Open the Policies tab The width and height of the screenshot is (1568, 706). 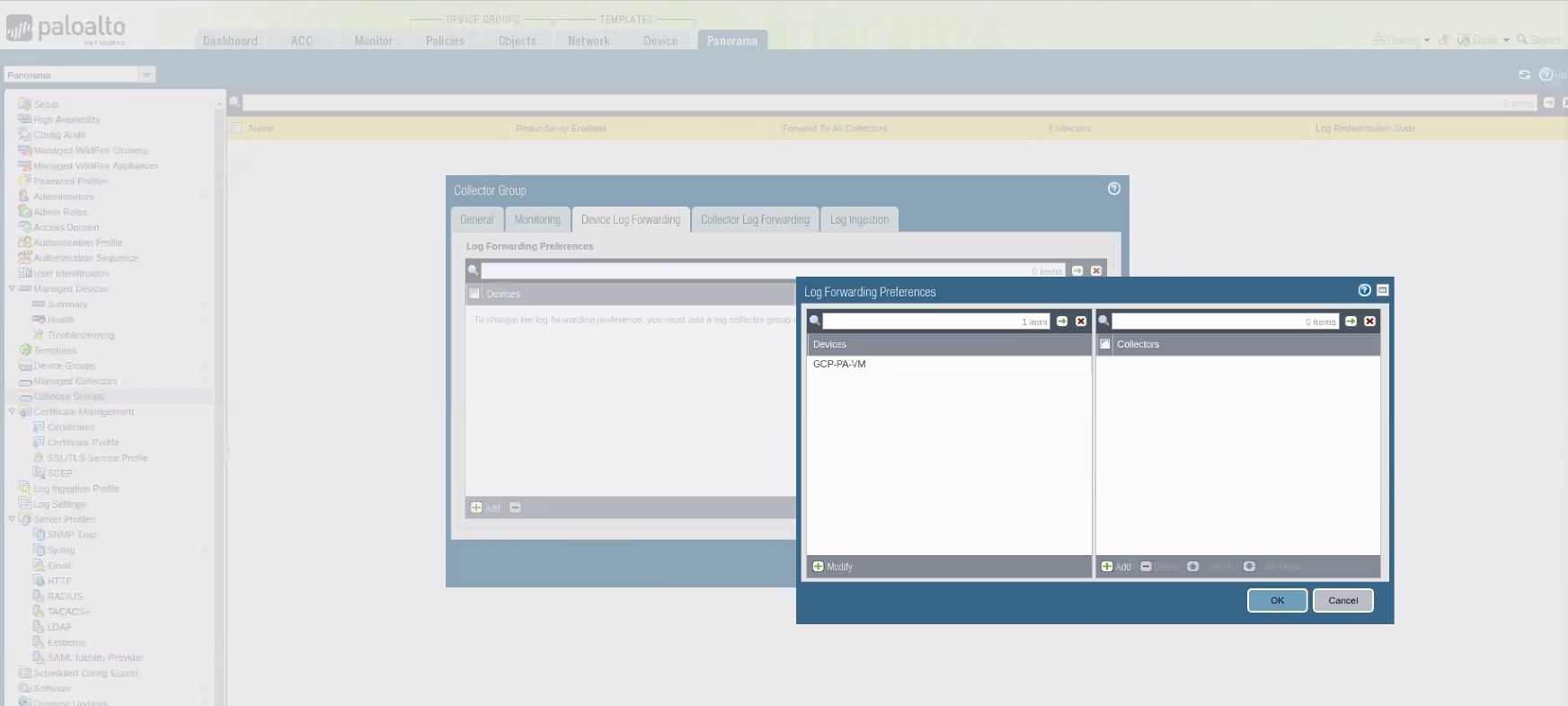tap(446, 40)
